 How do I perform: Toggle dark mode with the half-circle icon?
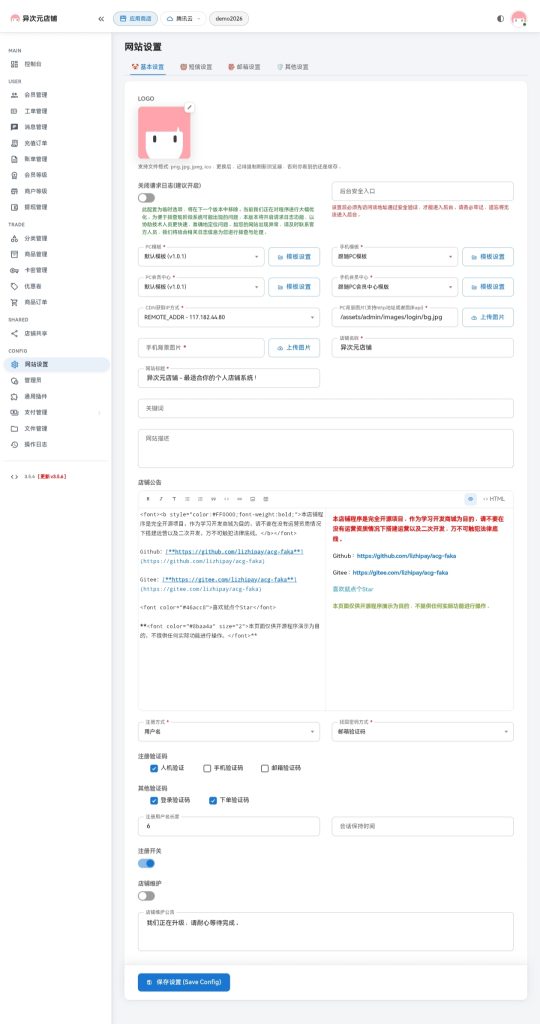[500, 19]
